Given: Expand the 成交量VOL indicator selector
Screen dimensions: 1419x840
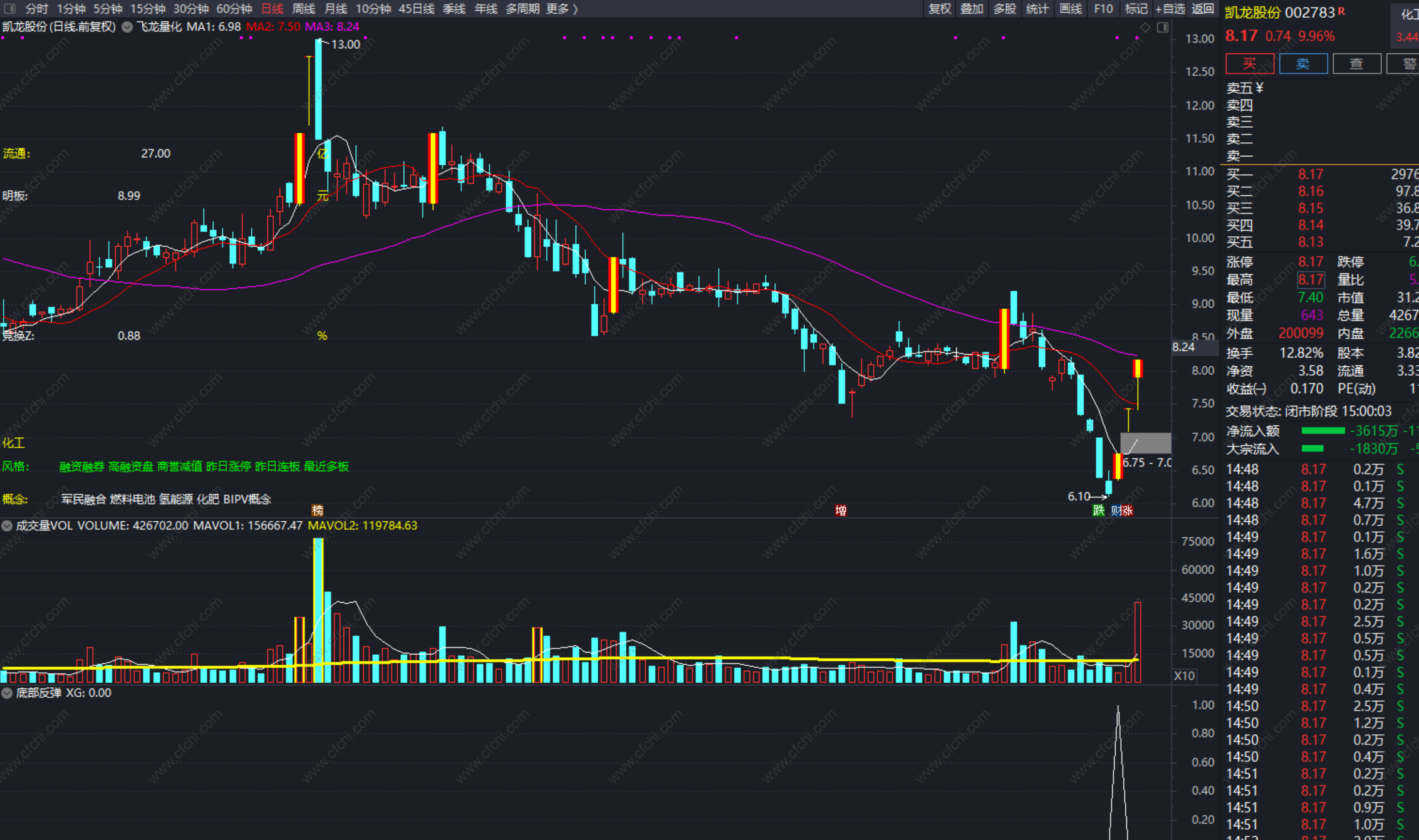Looking at the screenshot, I should tap(7, 526).
